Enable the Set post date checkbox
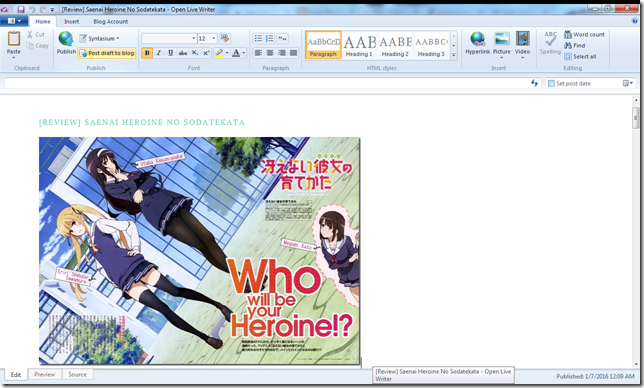The height and width of the screenshot is (388, 644). click(551, 83)
